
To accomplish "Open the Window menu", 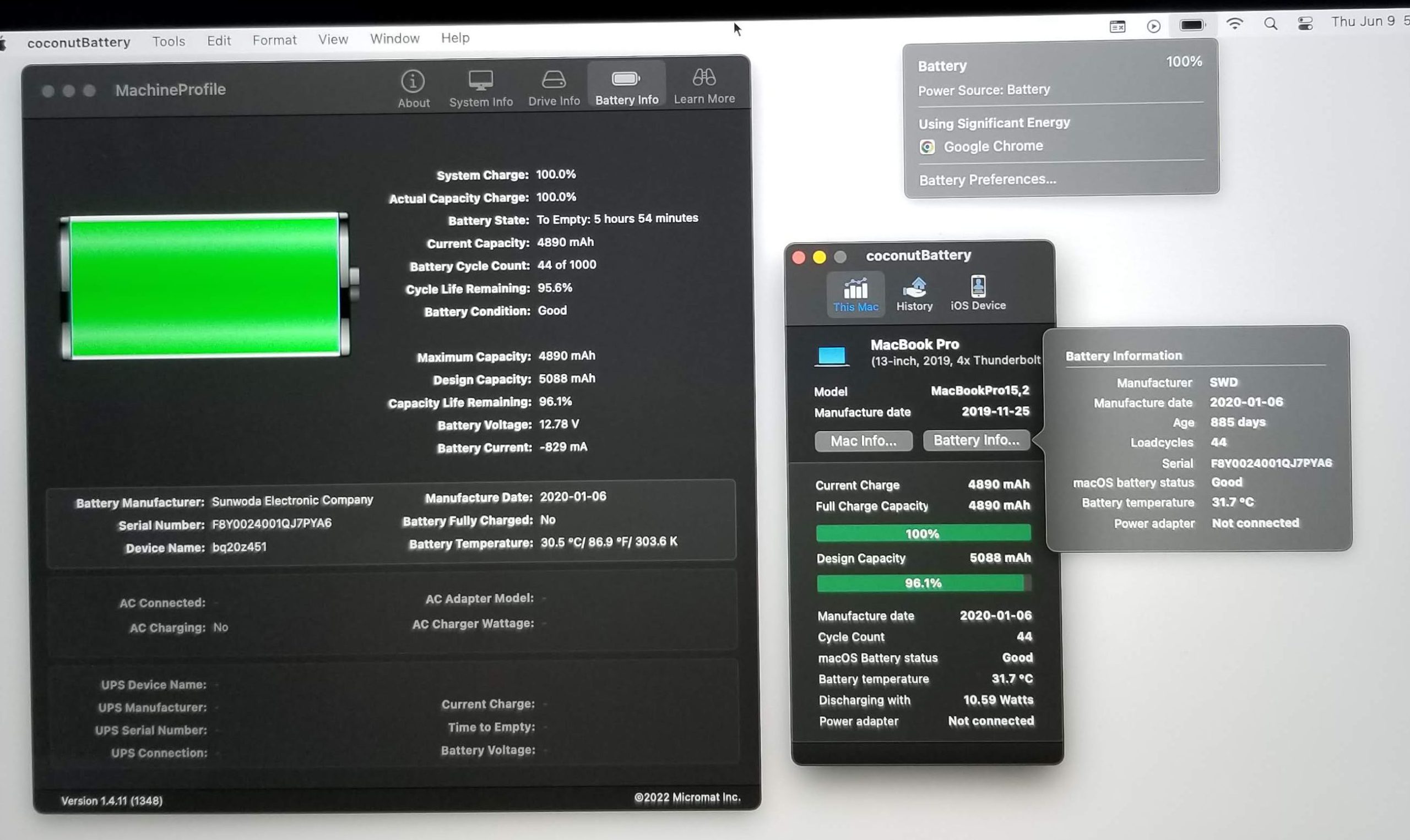I will click(x=395, y=39).
